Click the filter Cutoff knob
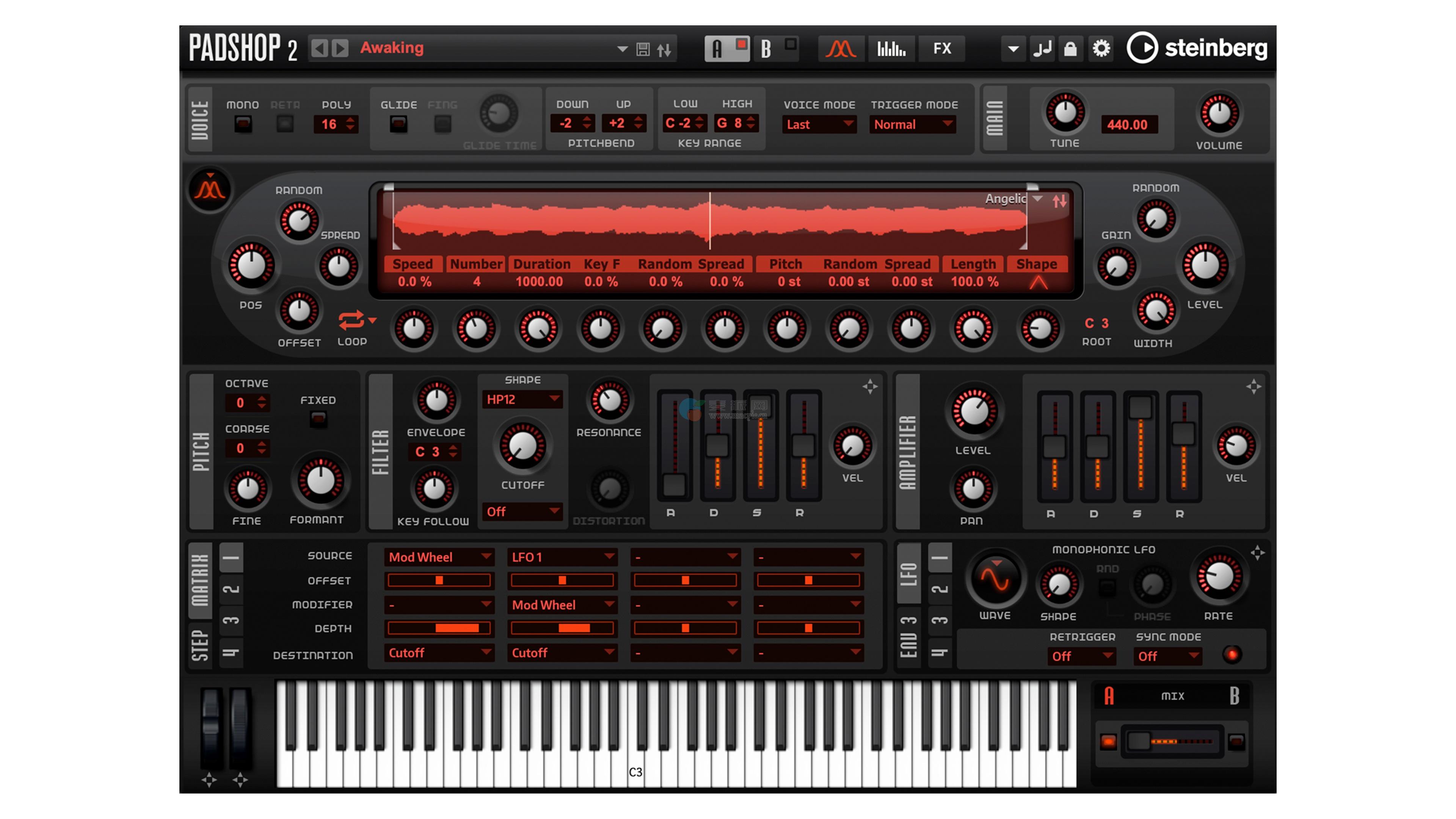The height and width of the screenshot is (819, 1456). [x=522, y=446]
